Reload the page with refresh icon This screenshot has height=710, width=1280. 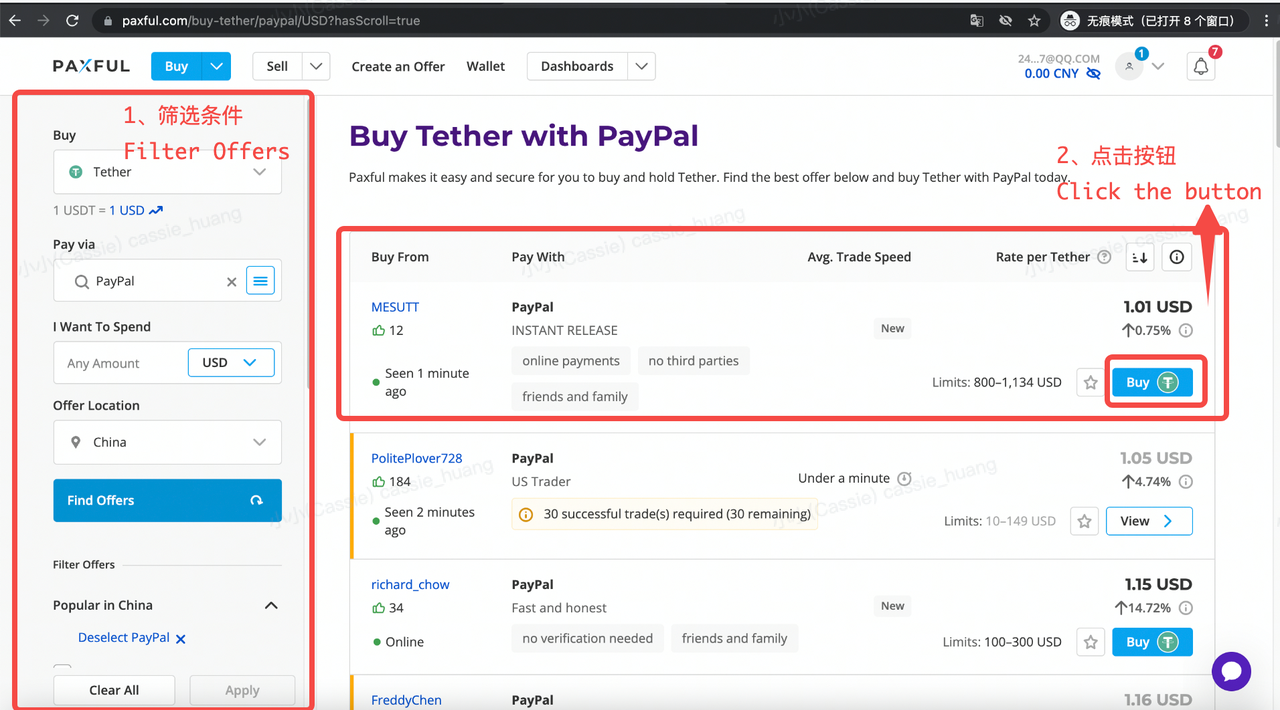[x=72, y=20]
